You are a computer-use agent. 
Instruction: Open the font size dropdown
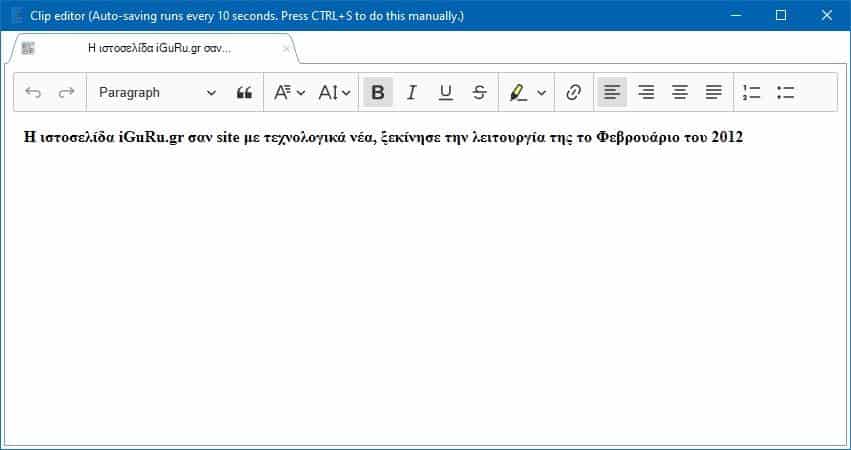pyautogui.click(x=334, y=92)
